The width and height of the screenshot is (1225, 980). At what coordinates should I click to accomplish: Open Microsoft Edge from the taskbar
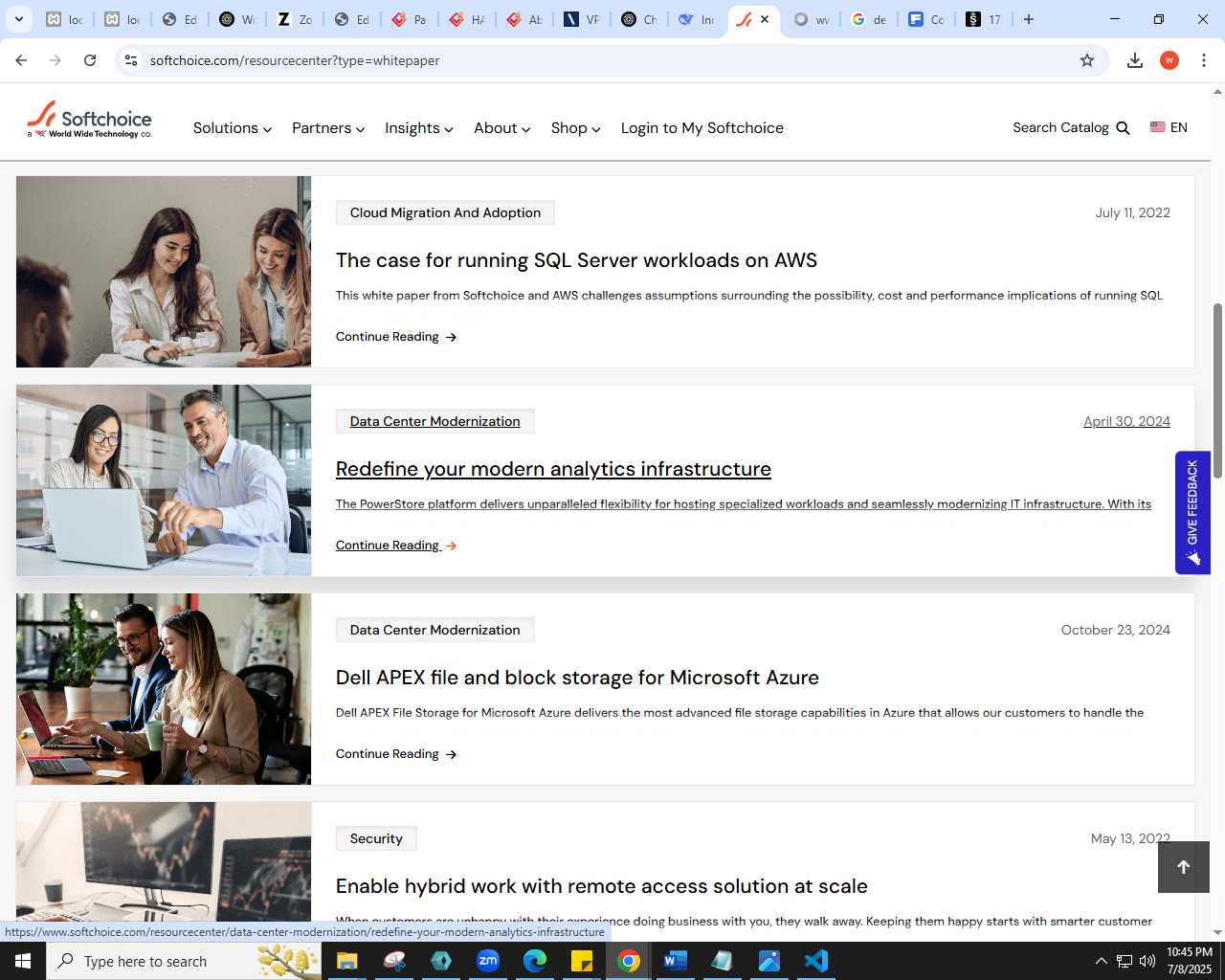tap(535, 961)
